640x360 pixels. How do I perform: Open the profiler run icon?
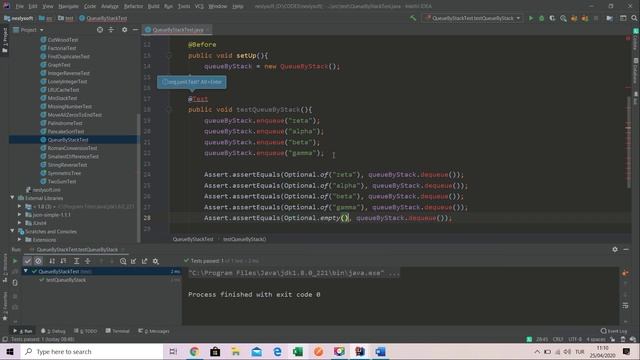coord(563,18)
